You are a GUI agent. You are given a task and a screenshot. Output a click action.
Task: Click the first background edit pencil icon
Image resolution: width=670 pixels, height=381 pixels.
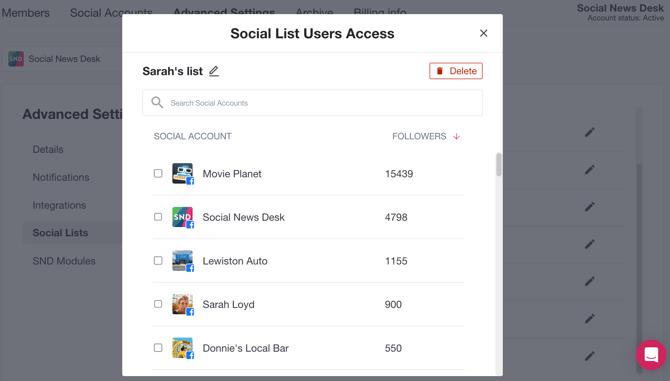[x=590, y=132]
